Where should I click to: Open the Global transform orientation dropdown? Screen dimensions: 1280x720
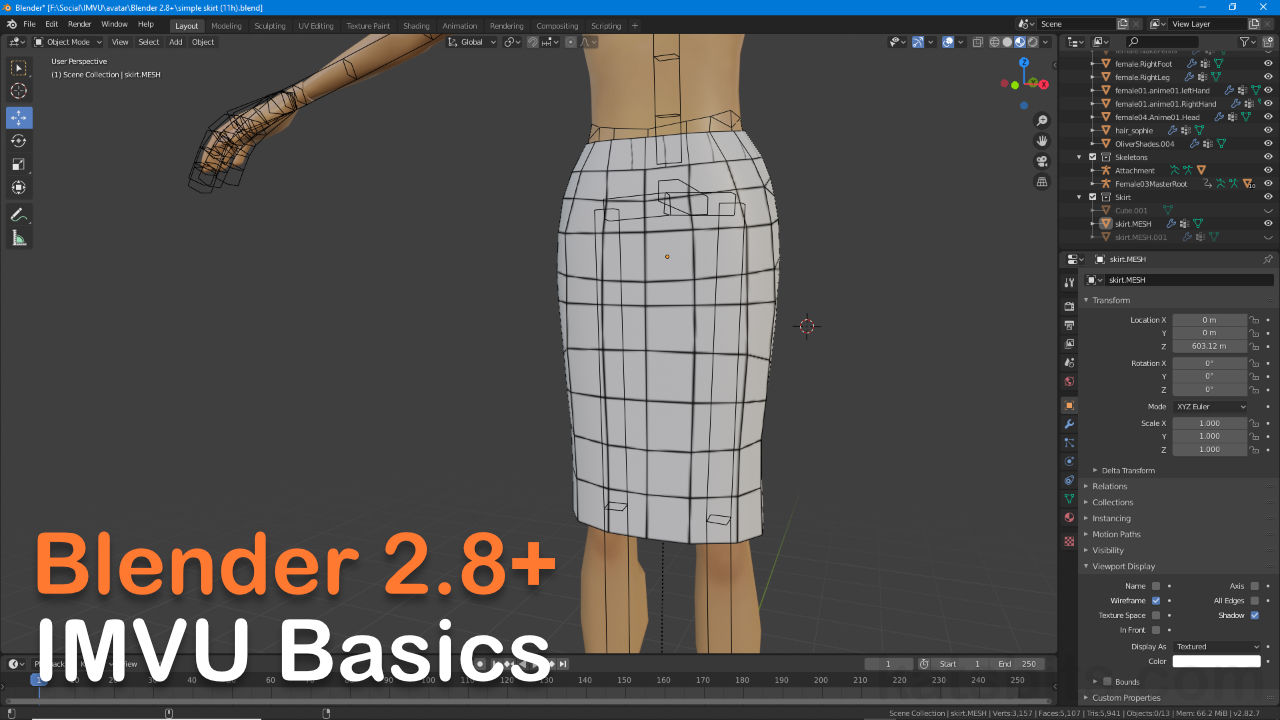[472, 42]
